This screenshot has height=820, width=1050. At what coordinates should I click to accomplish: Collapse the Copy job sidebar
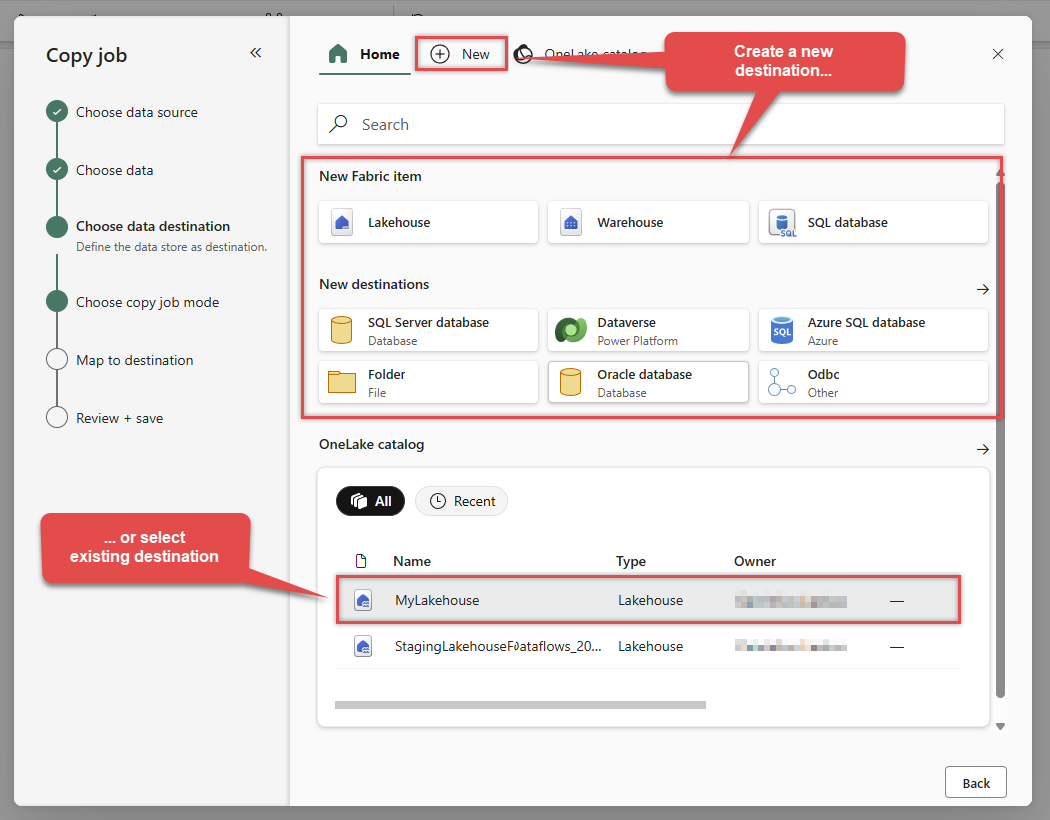pos(255,52)
